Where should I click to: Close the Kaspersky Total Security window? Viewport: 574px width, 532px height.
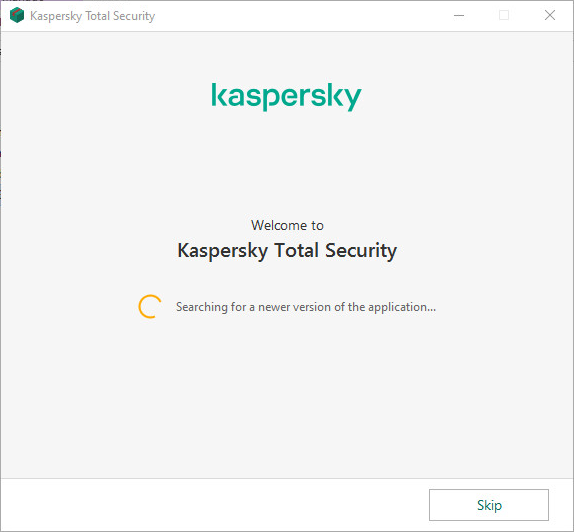tap(549, 15)
